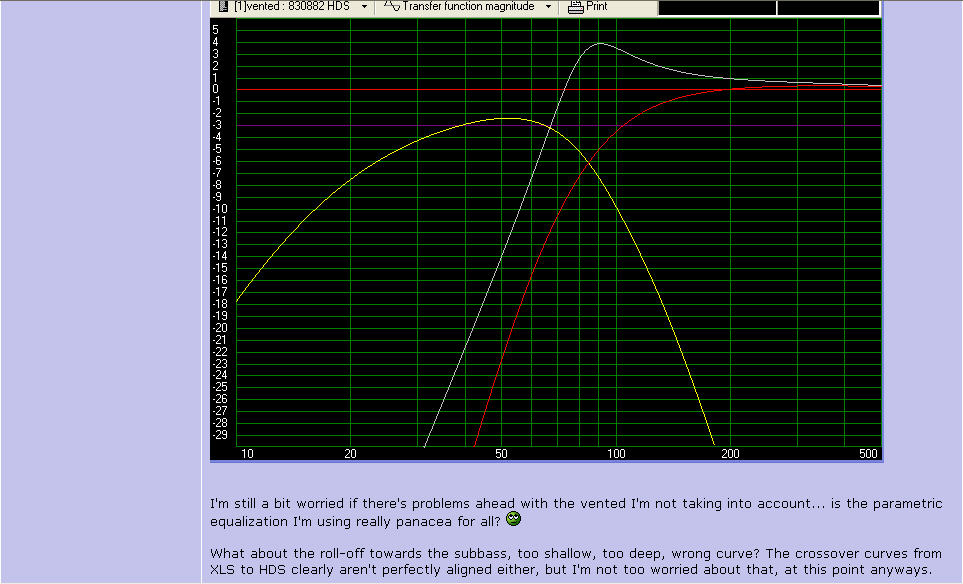This screenshot has width=963, height=584.
Task: Click the '-29' value on the dB axis
Action: click(220, 435)
